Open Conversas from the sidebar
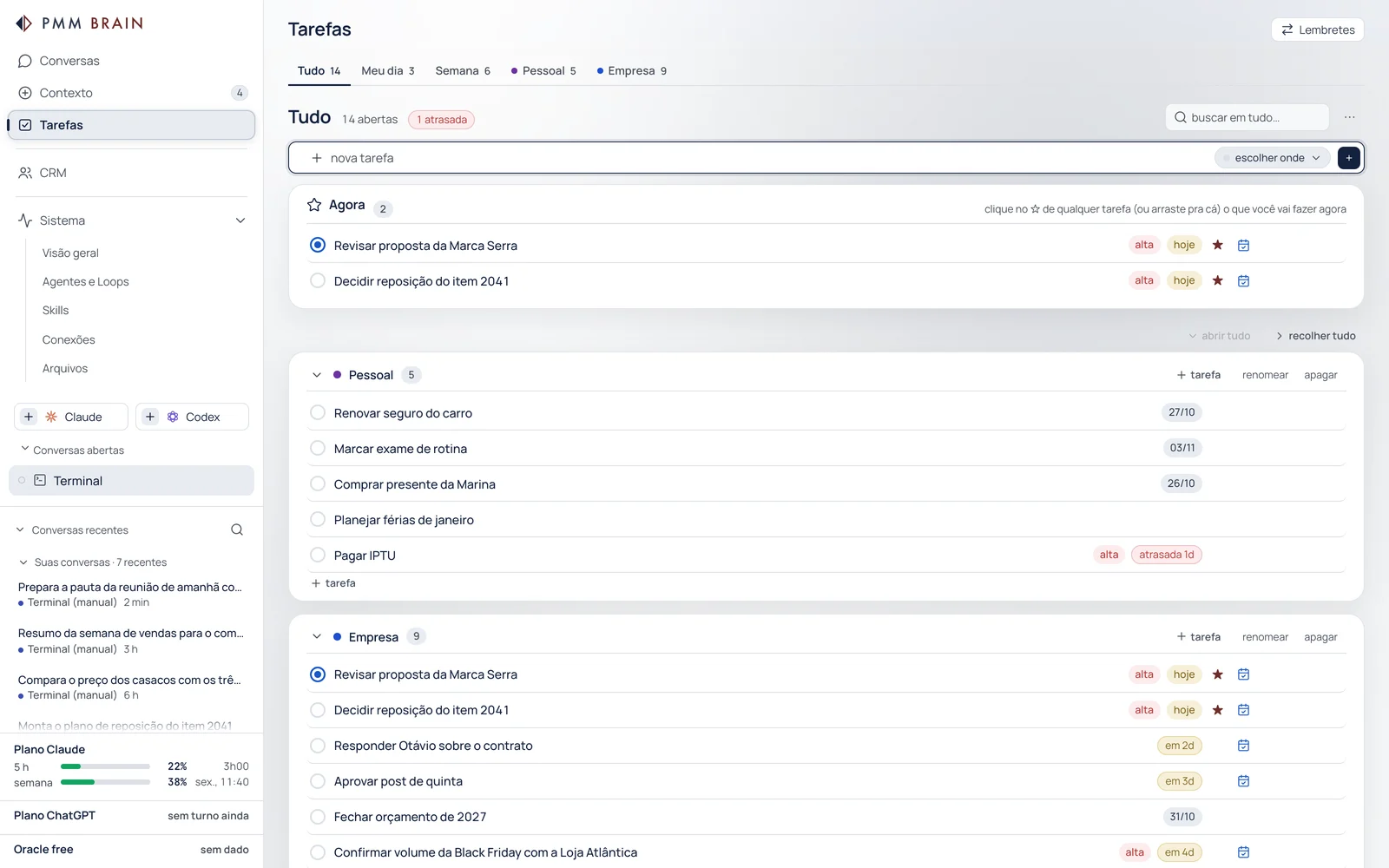 tap(131, 61)
